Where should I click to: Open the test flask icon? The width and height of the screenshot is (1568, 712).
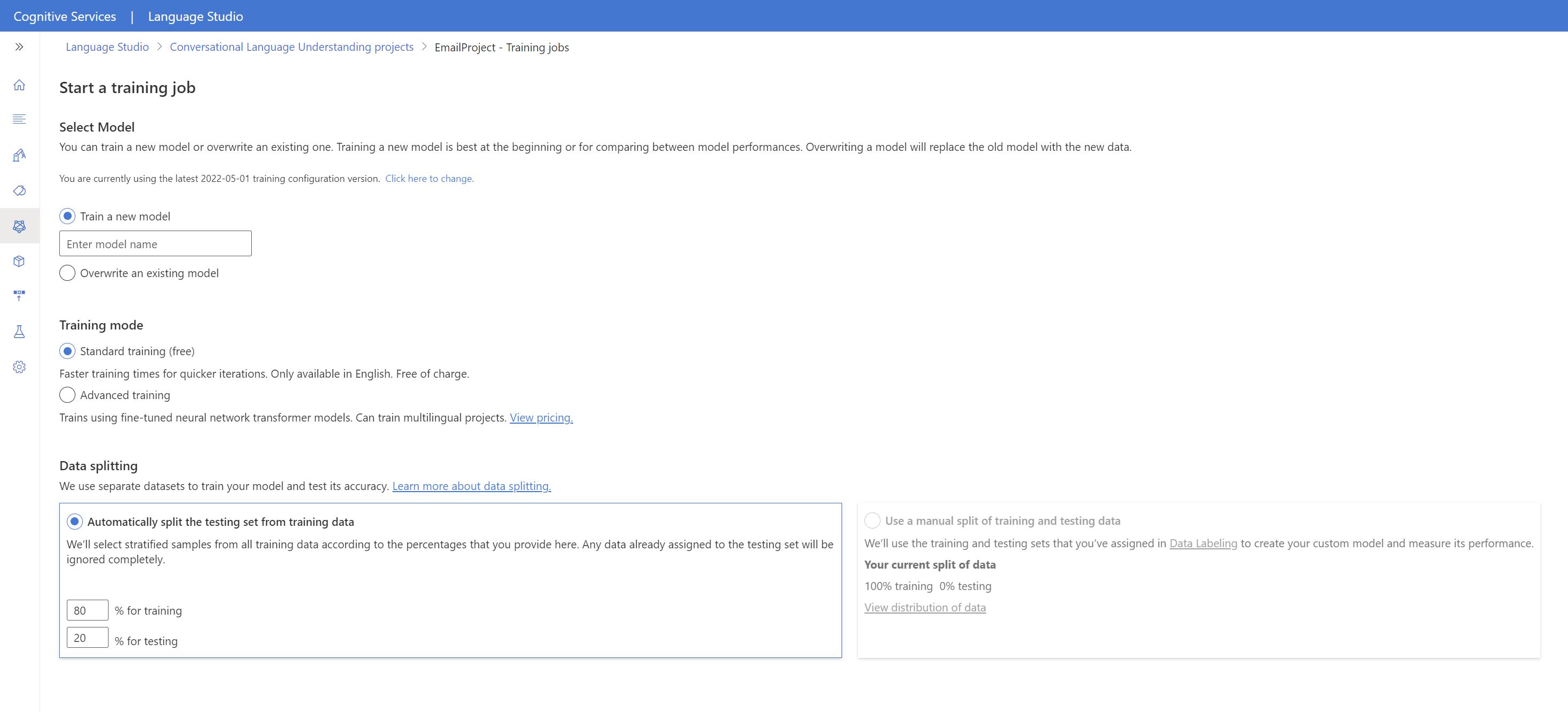coord(19,332)
